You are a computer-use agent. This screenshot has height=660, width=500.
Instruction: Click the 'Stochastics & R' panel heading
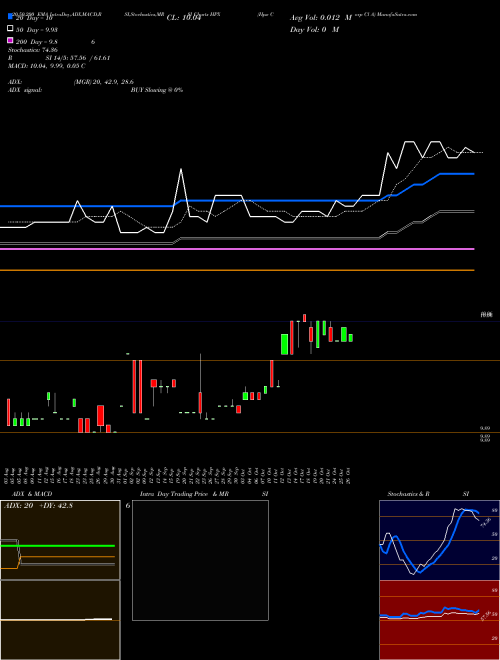(408, 494)
